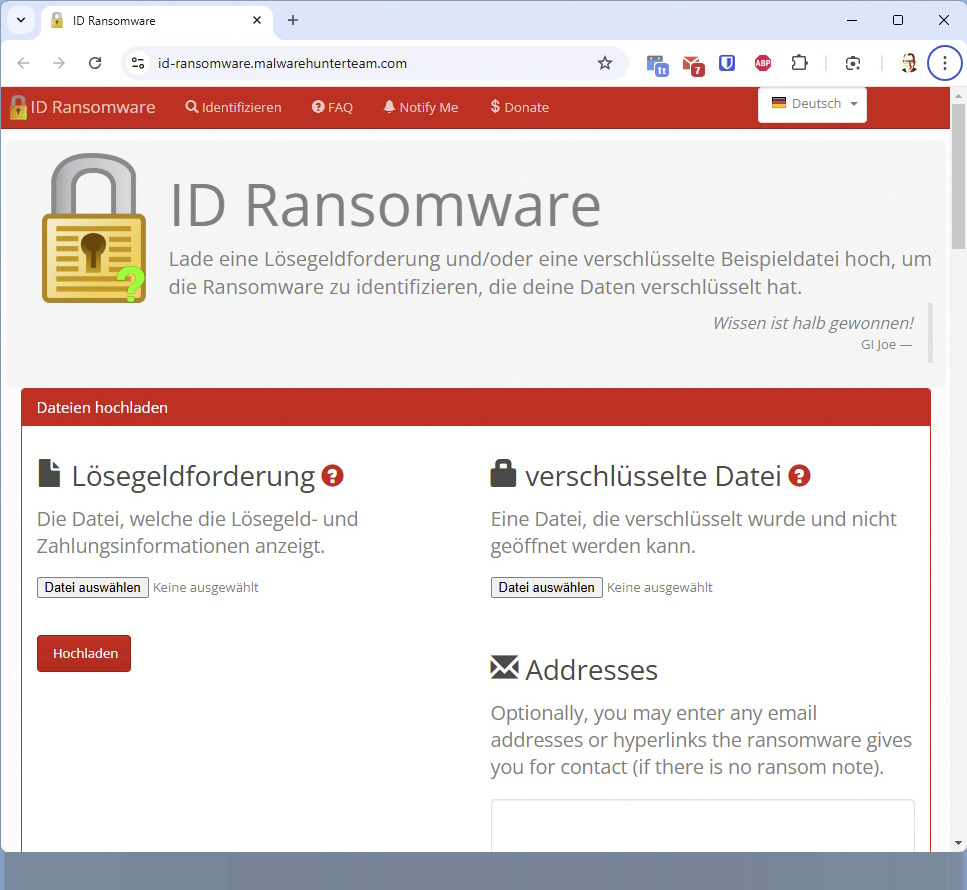Click the large padlock logo image

pos(94,228)
